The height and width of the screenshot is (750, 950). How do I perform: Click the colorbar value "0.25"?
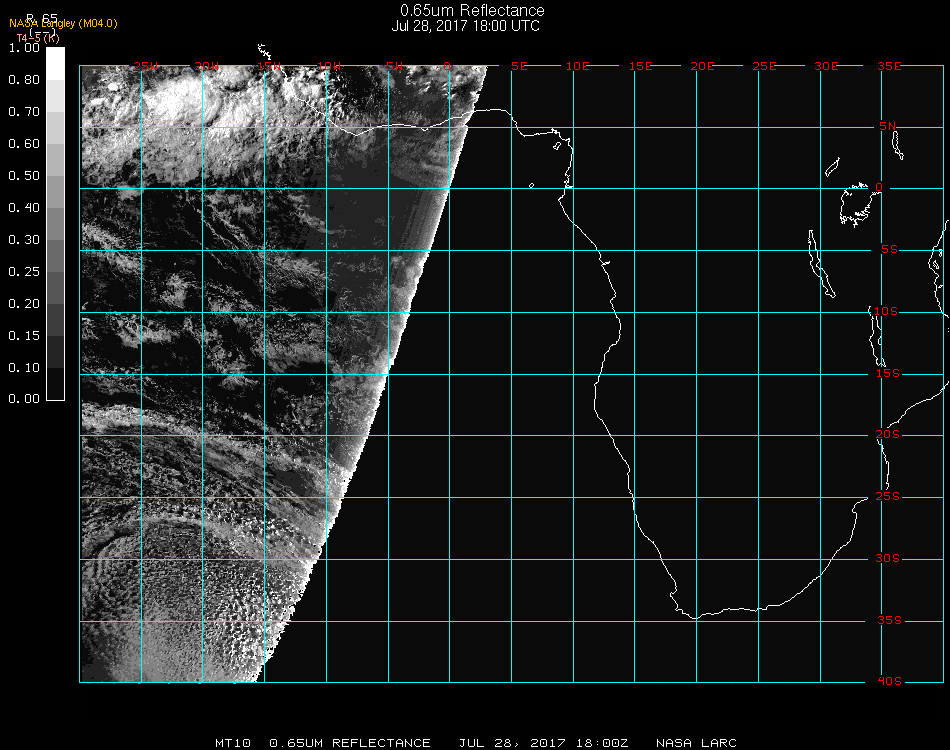(24, 271)
